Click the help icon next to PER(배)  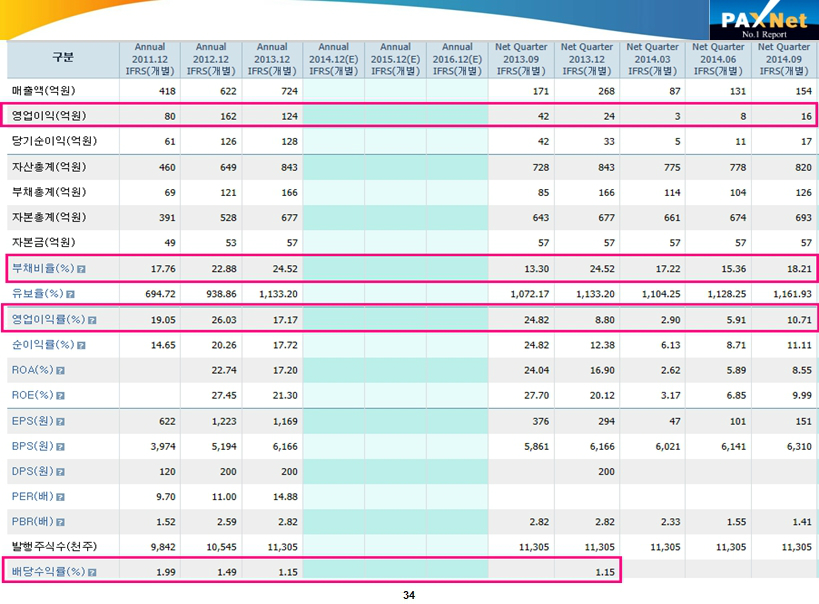tap(59, 497)
